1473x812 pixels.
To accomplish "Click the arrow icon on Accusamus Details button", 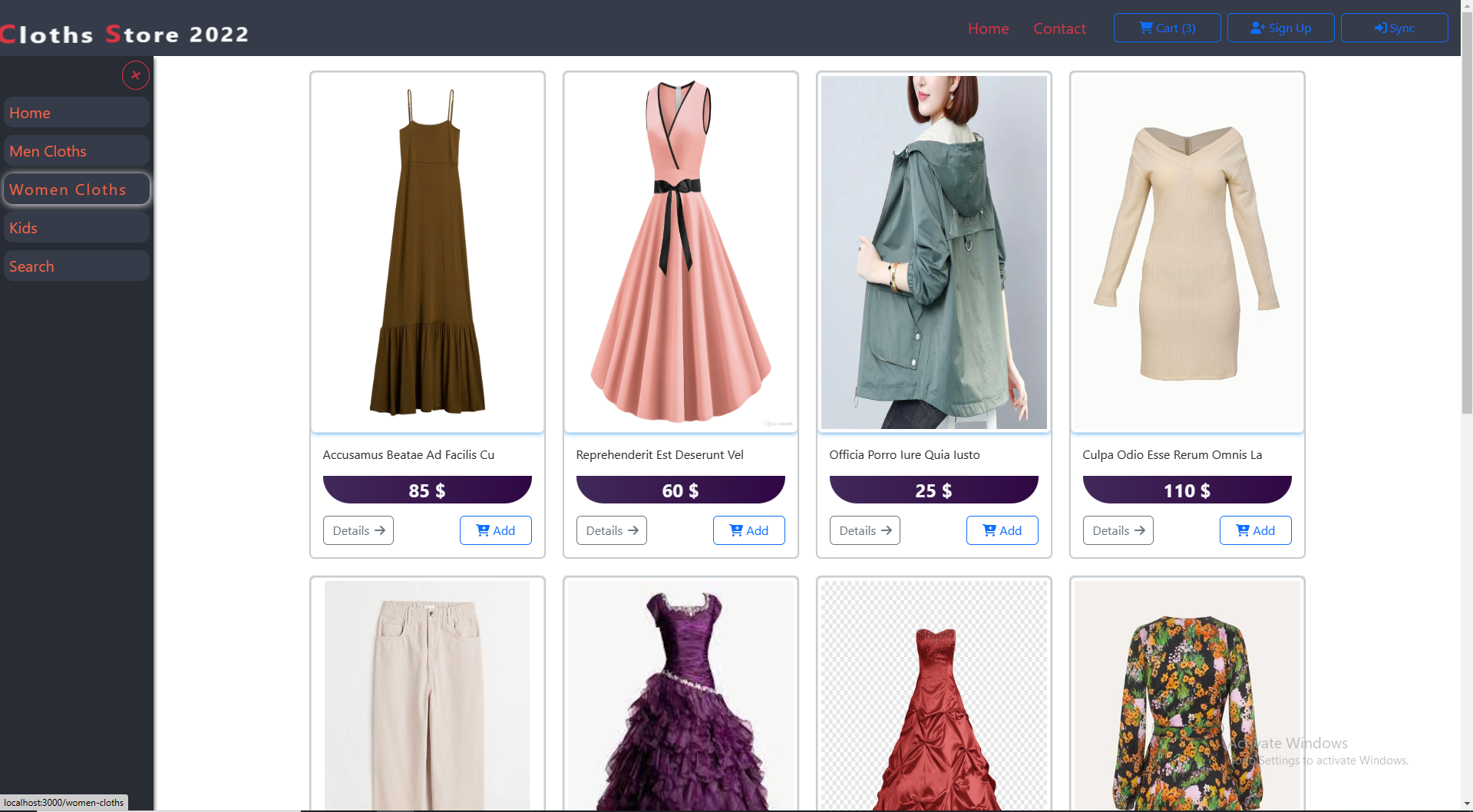I will (379, 530).
